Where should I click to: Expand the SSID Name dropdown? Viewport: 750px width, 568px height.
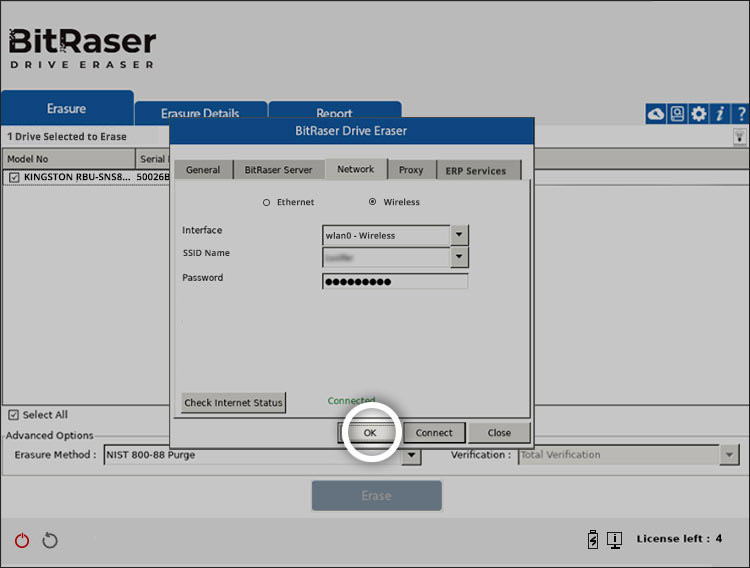pyautogui.click(x=459, y=257)
